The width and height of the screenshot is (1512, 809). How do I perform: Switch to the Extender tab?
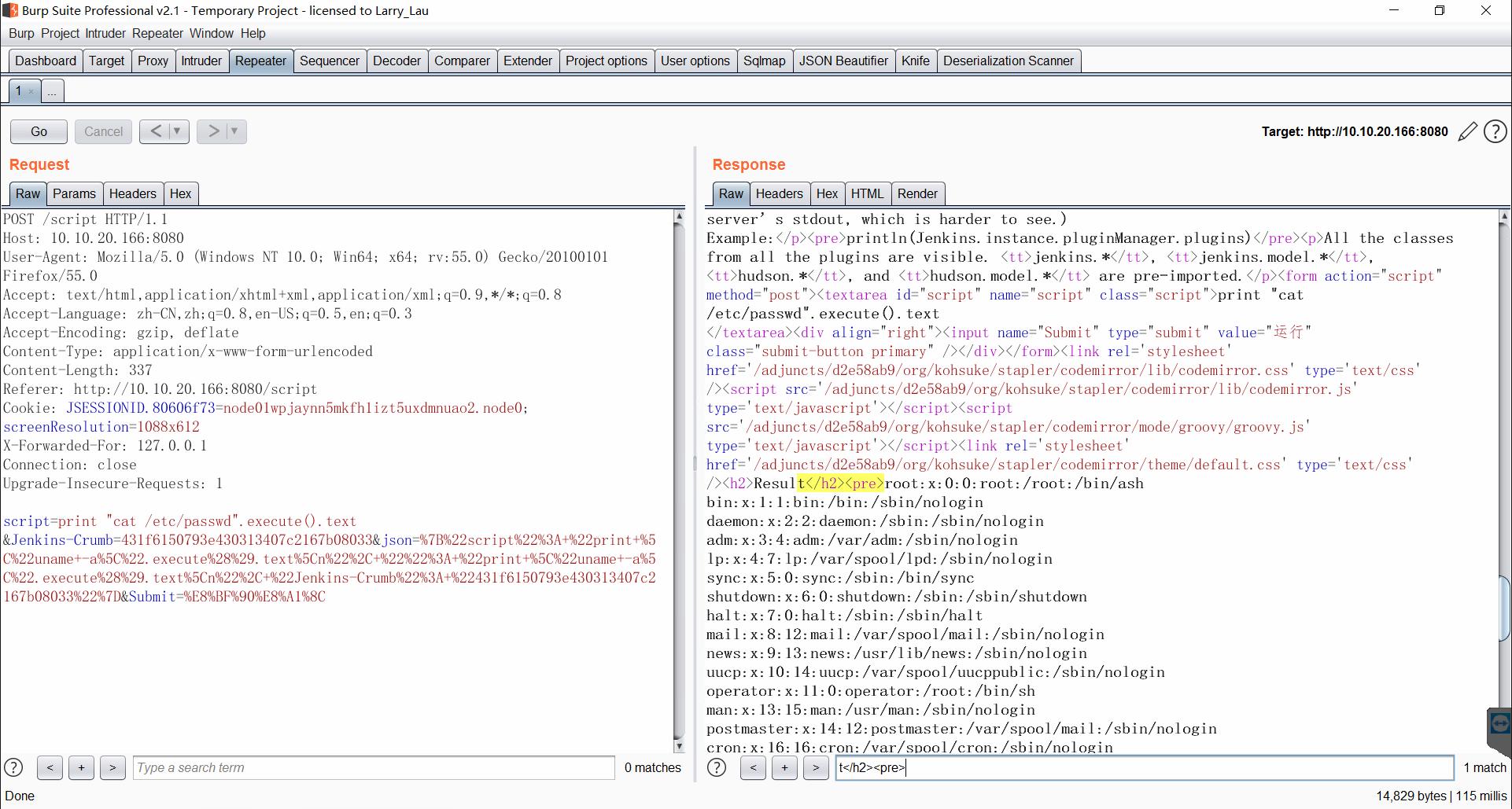527,61
